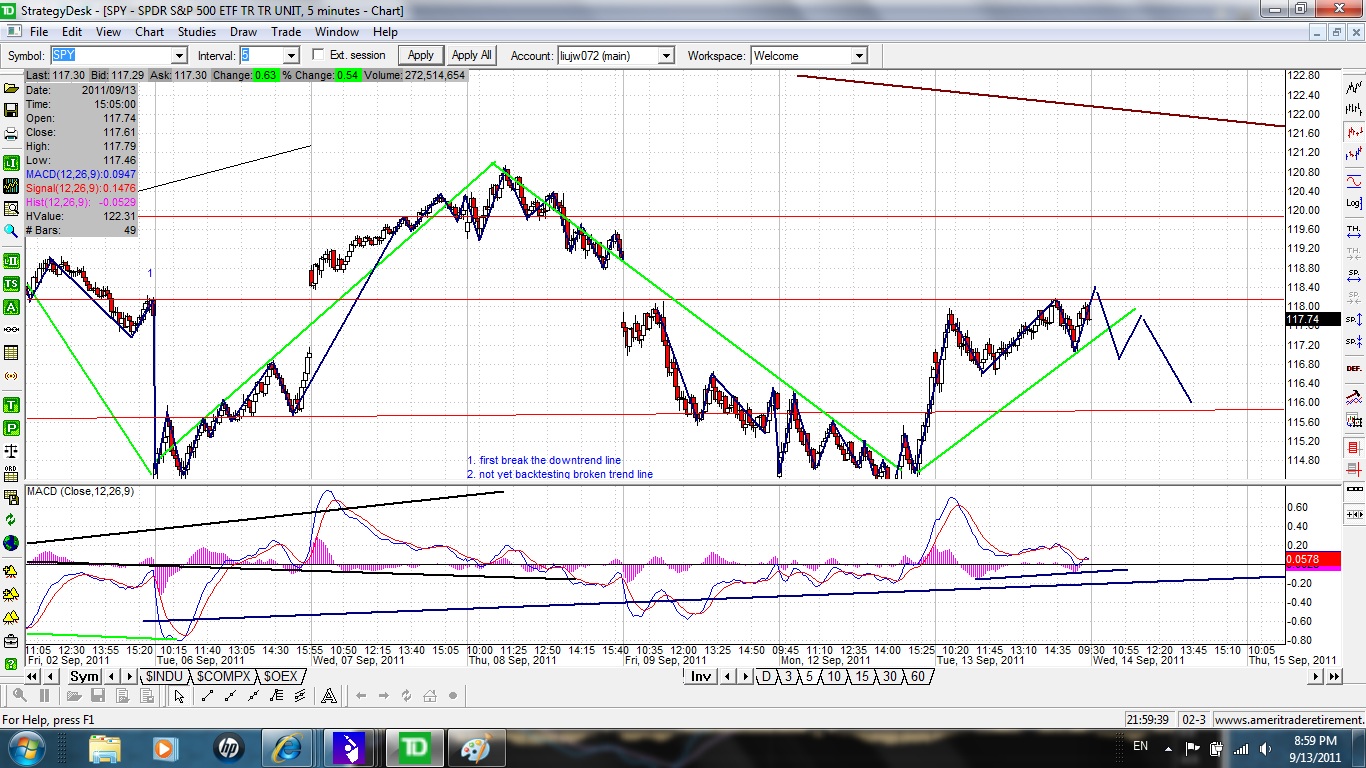The width and height of the screenshot is (1366, 768).
Task: Toggle Log scale icon in right toolbar
Action: coord(1354,203)
